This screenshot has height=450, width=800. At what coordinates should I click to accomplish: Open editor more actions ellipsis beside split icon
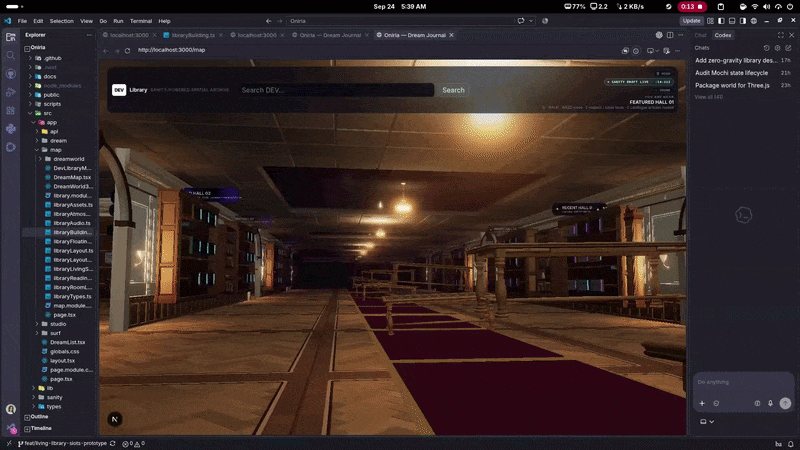[681, 35]
